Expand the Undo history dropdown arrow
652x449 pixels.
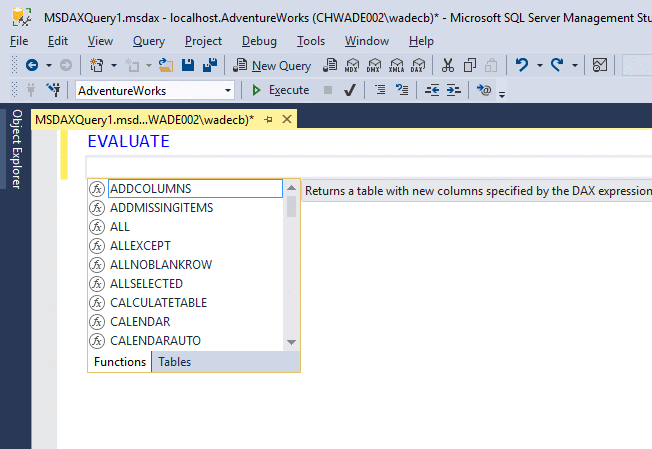coord(540,65)
